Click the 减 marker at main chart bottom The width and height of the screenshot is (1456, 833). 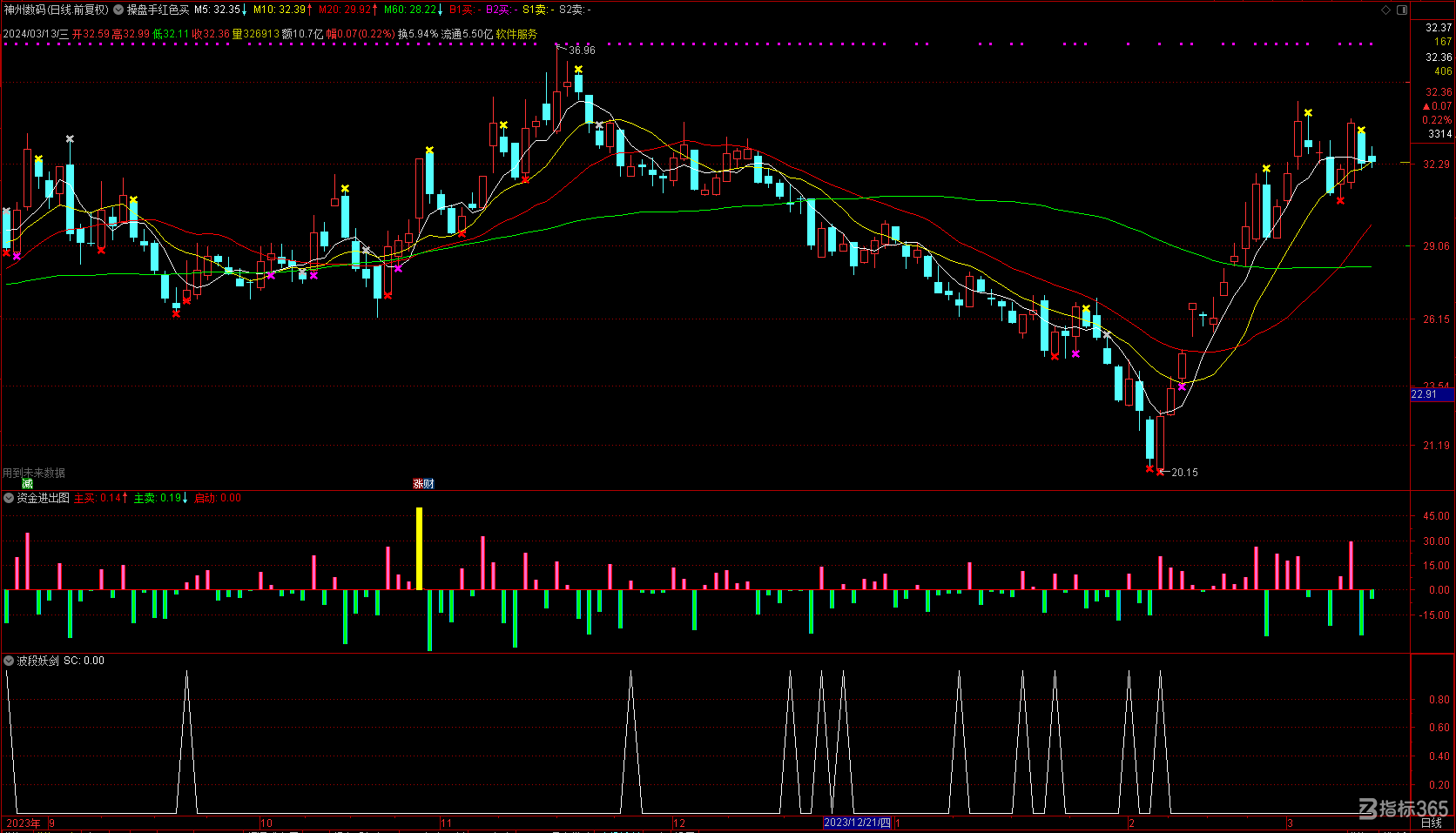pos(27,484)
